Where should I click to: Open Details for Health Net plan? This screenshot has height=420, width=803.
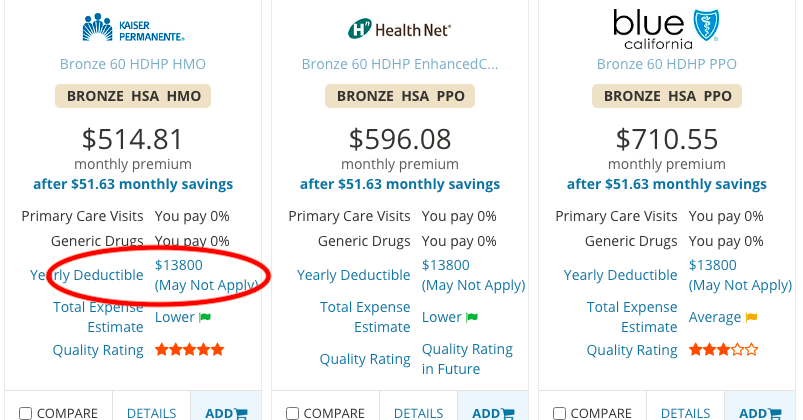tap(418, 413)
